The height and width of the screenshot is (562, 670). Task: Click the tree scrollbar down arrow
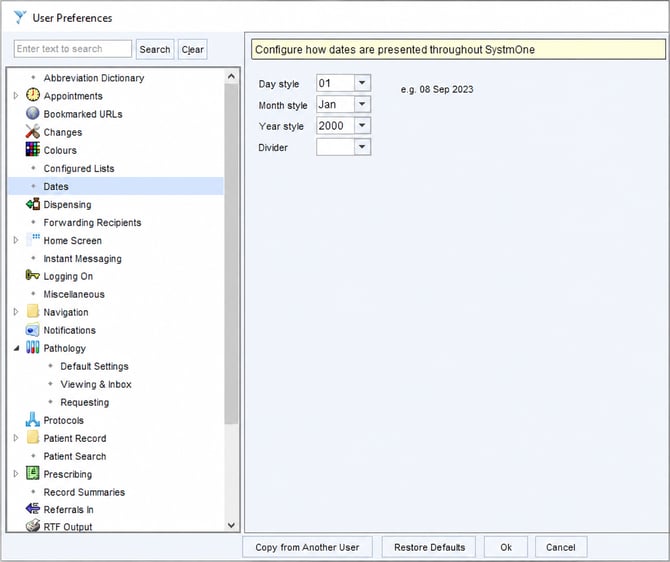(231, 525)
